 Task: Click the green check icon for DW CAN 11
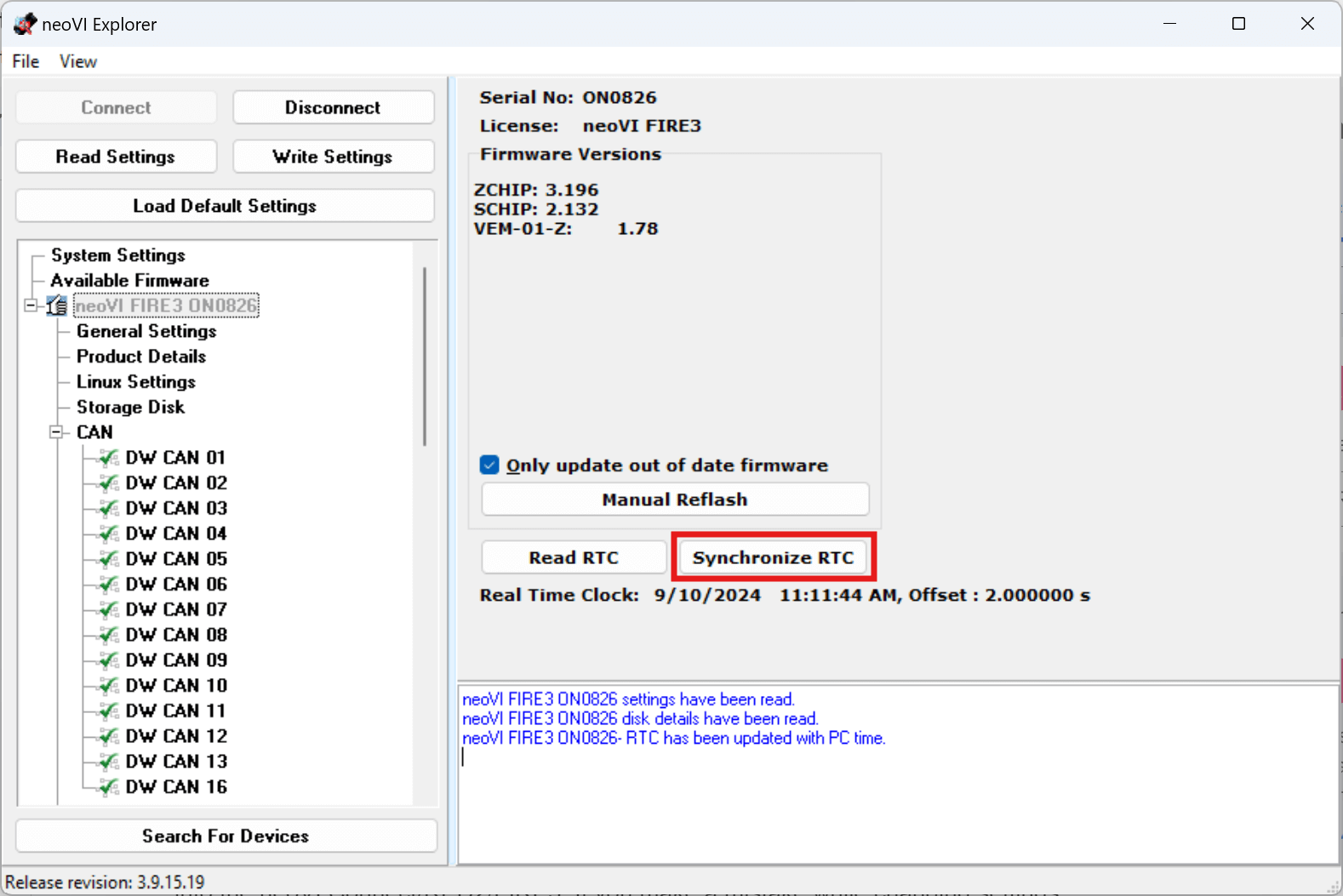(108, 711)
